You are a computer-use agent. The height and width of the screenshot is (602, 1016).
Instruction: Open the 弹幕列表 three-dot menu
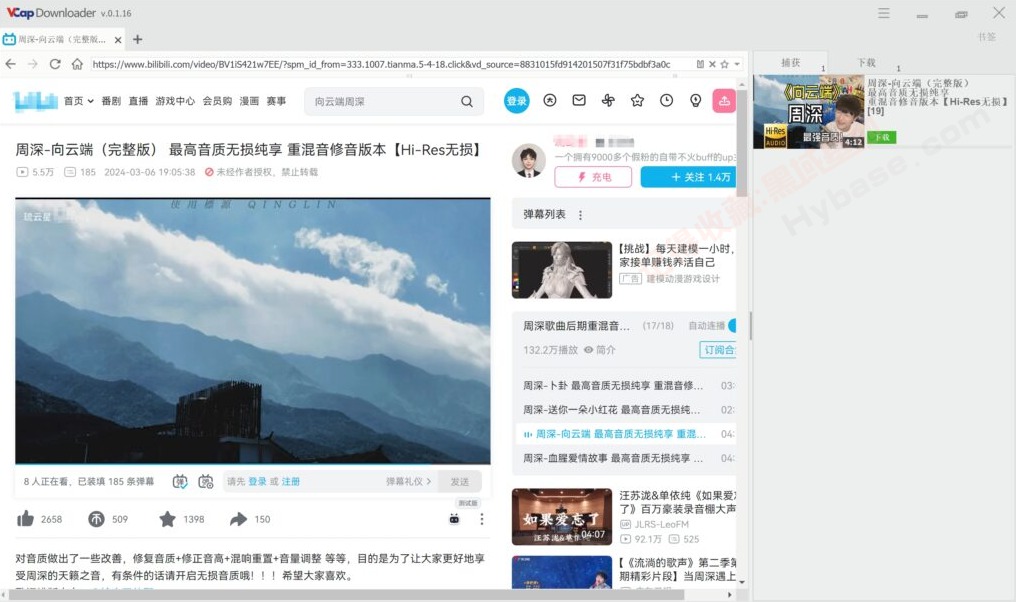[x=580, y=215]
